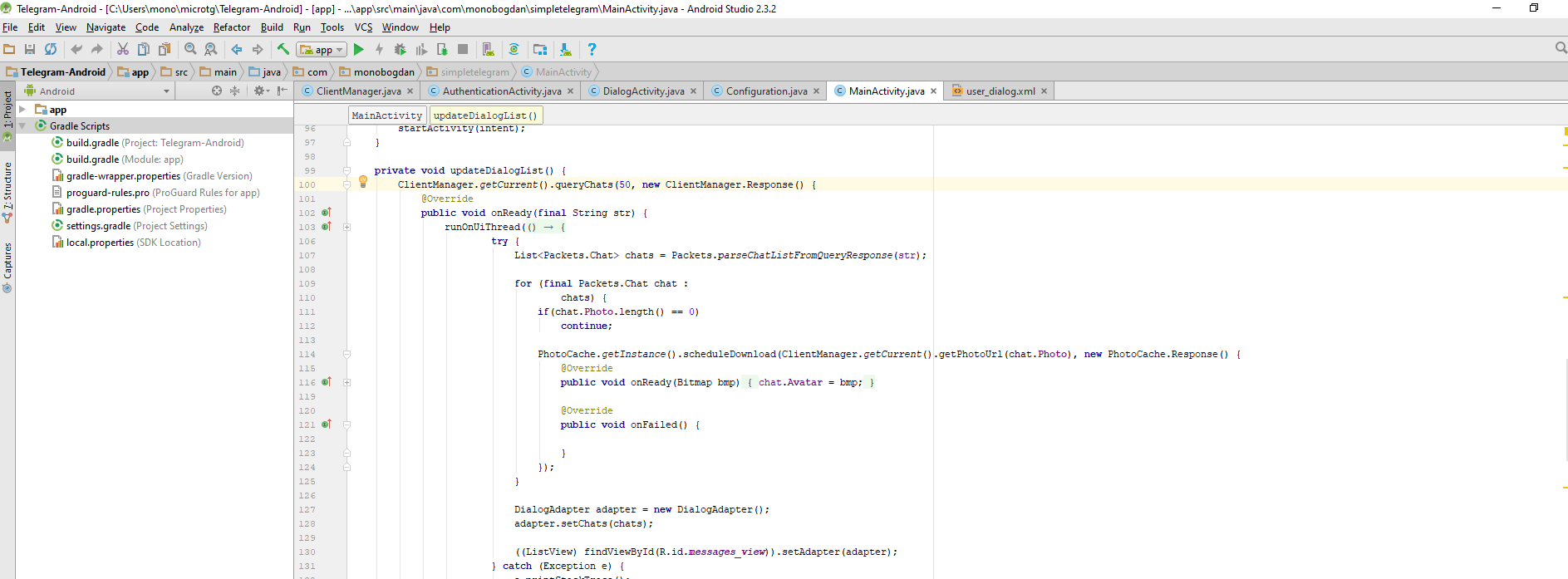Click updateDialogList() editor breadcrumb
The height and width of the screenshot is (579, 1568).
coord(485,115)
